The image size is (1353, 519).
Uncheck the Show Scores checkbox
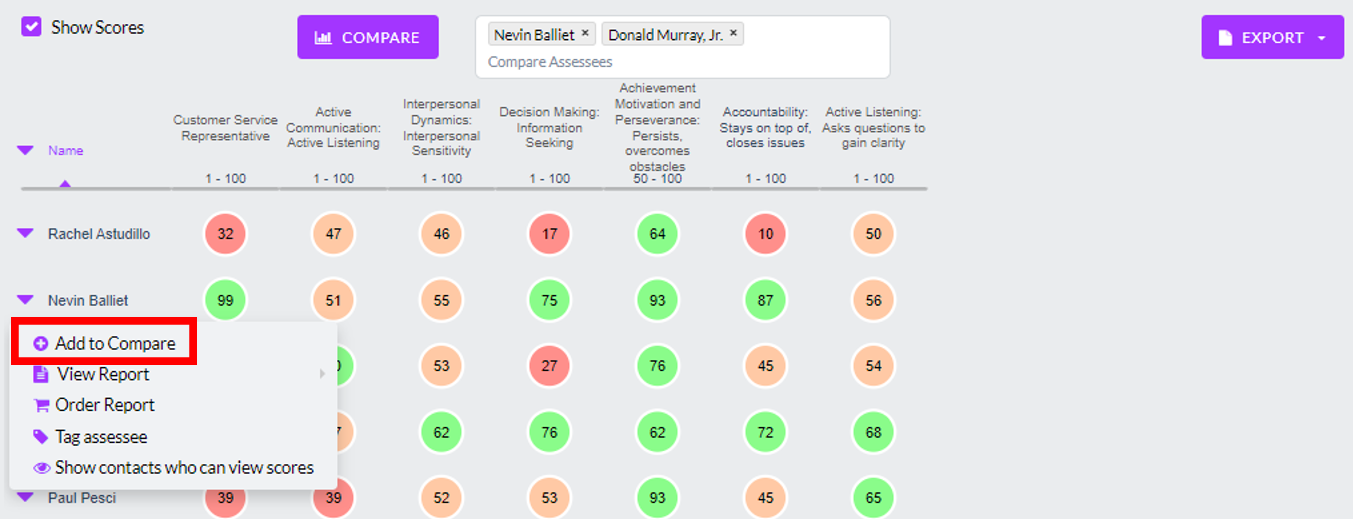coord(31,27)
